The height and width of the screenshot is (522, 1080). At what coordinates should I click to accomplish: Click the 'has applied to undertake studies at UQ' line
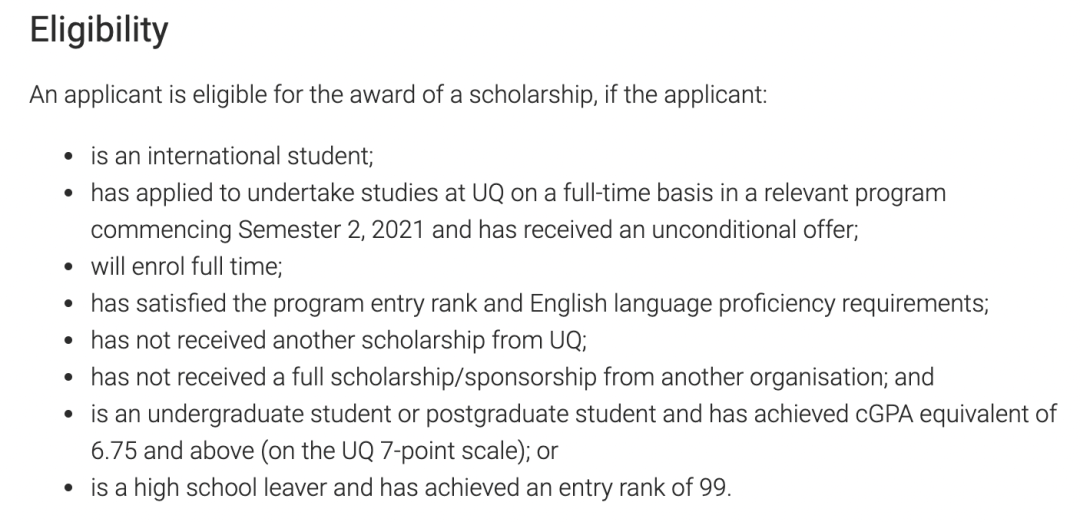coord(518,194)
